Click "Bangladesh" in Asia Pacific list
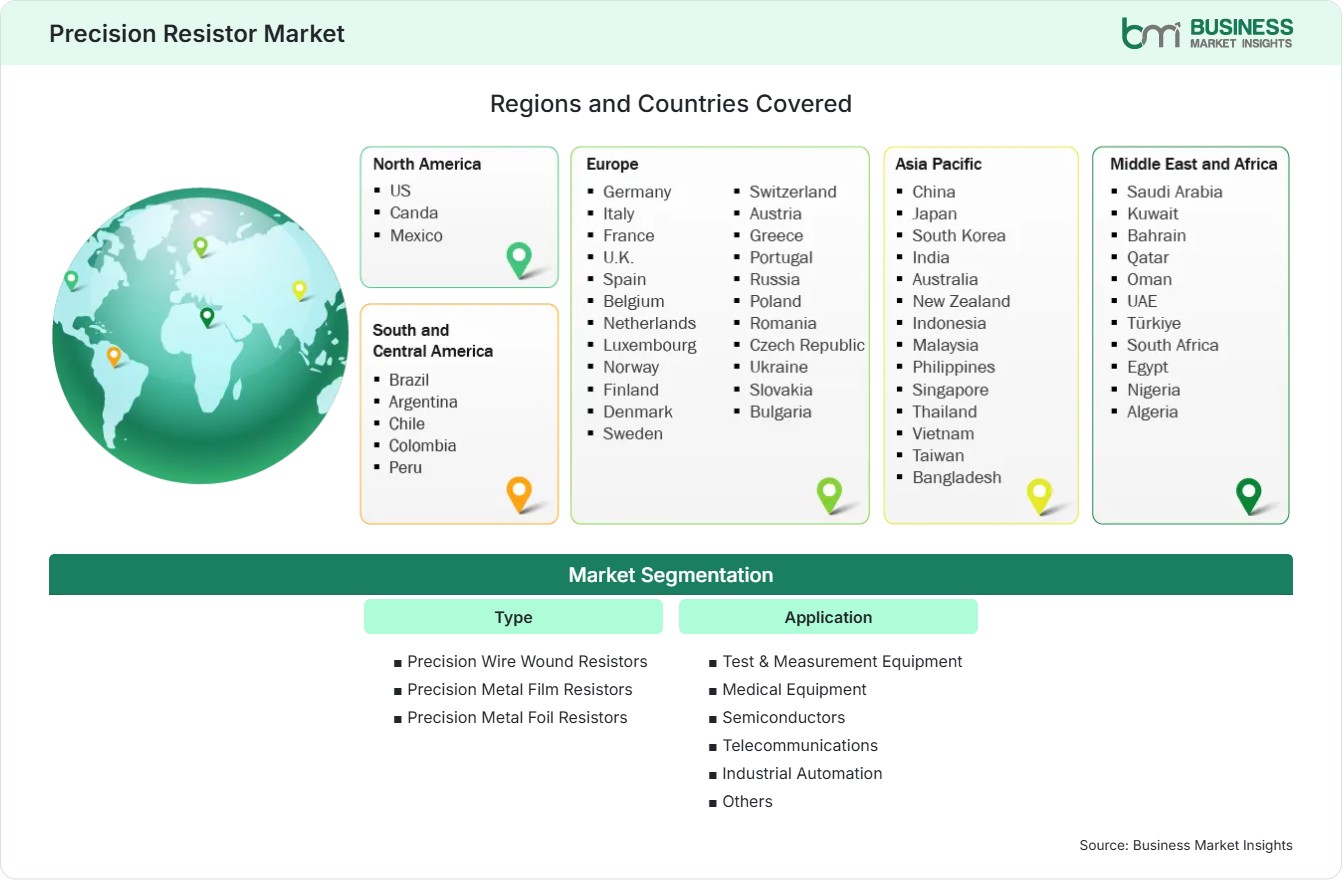1342x880 pixels. tap(957, 477)
